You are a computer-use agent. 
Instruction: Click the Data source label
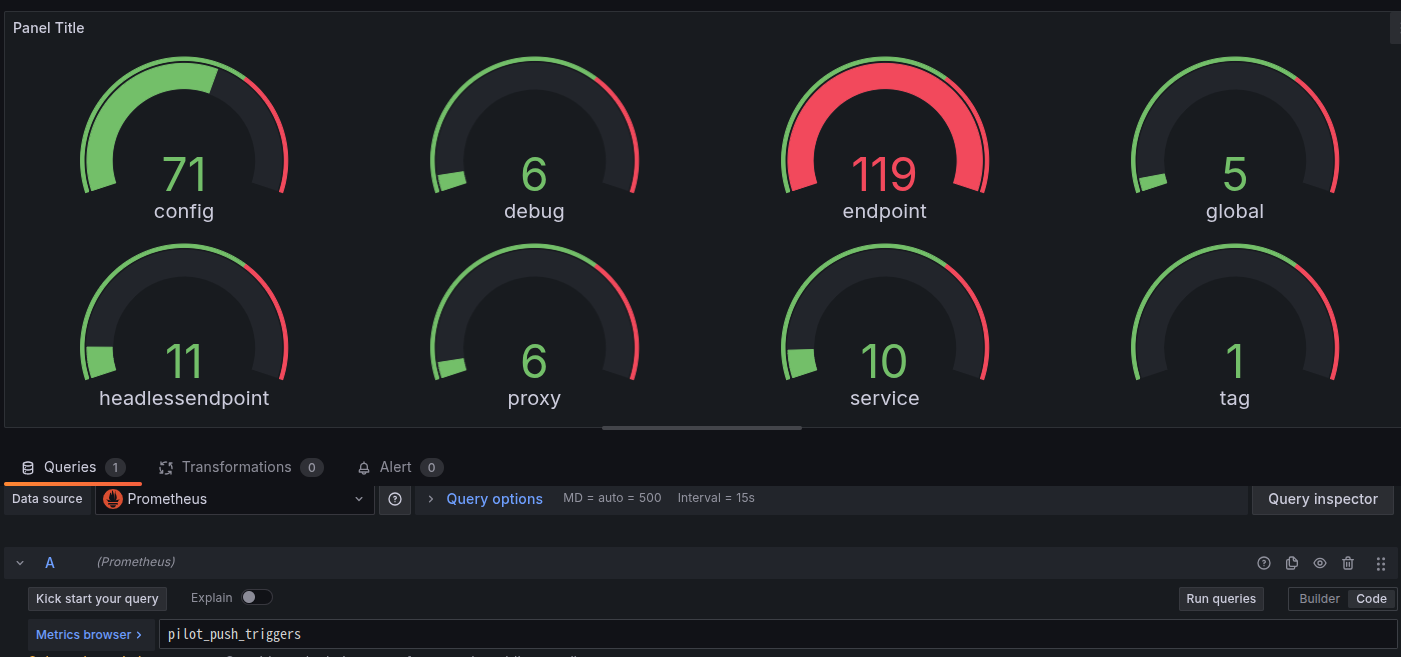(x=47, y=499)
